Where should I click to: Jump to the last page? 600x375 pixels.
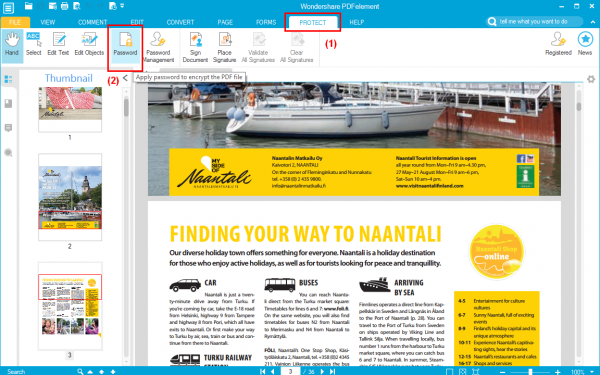point(333,371)
